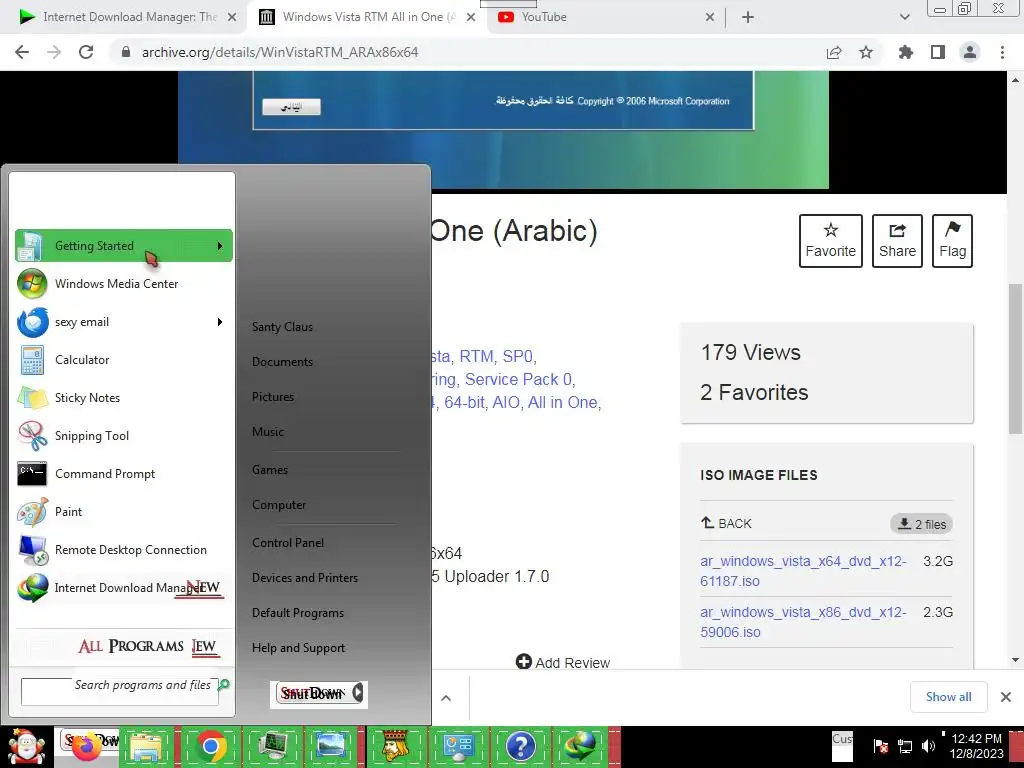The height and width of the screenshot is (768, 1024).
Task: Click the Santa Start button
Action: [x=25, y=748]
